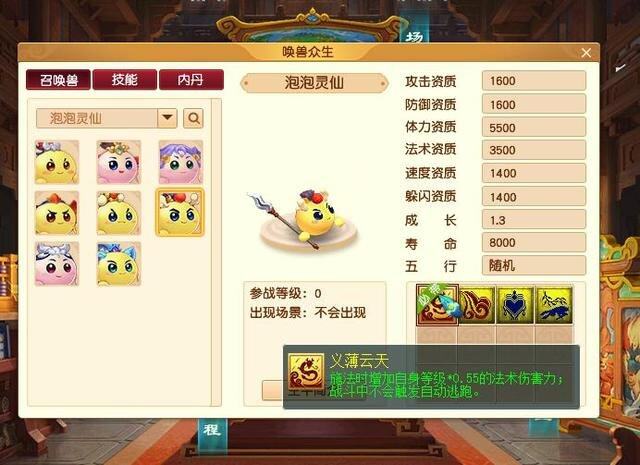This screenshot has height=465, width=640.
Task: Close the 唤兽众生 window
Action: [586, 53]
